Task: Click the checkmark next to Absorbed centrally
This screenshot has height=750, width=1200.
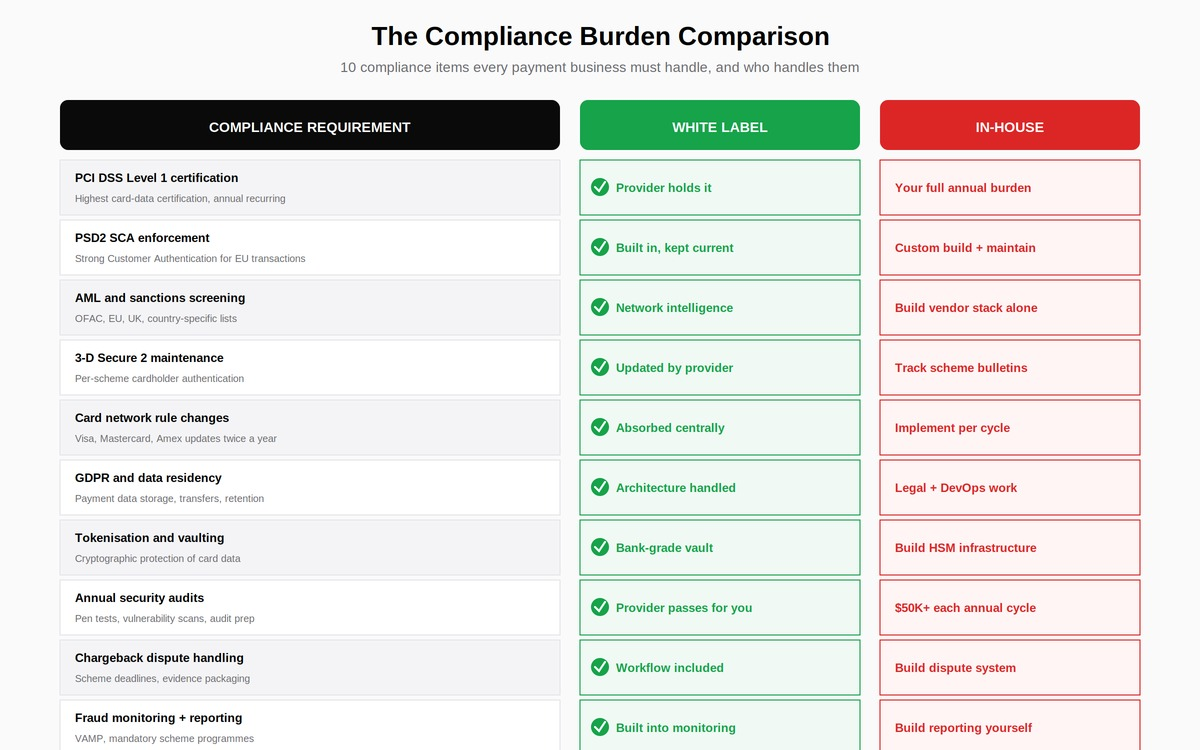Action: [x=600, y=427]
